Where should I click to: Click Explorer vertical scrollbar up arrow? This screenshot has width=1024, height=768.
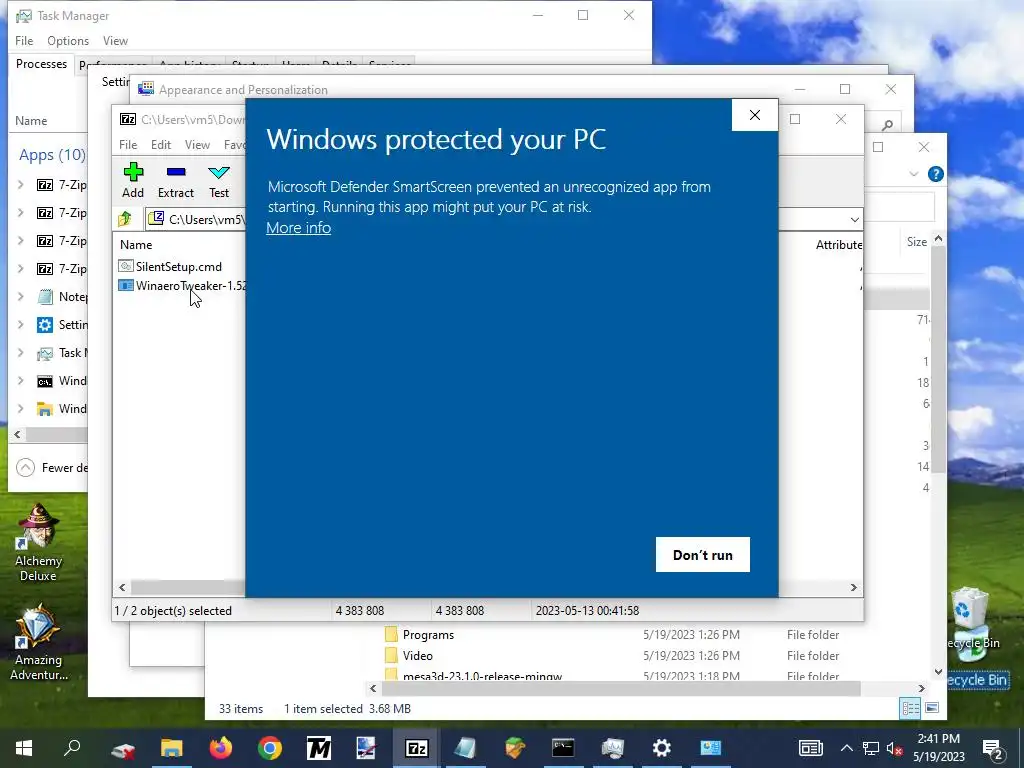tap(938, 240)
